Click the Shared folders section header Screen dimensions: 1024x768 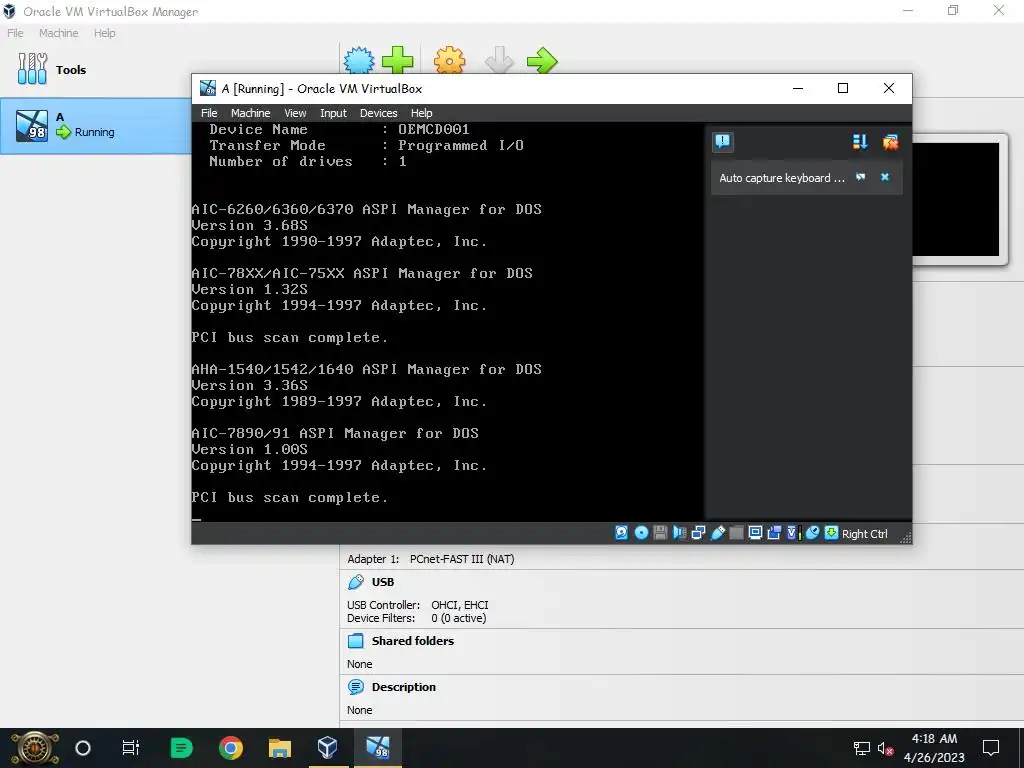(413, 641)
